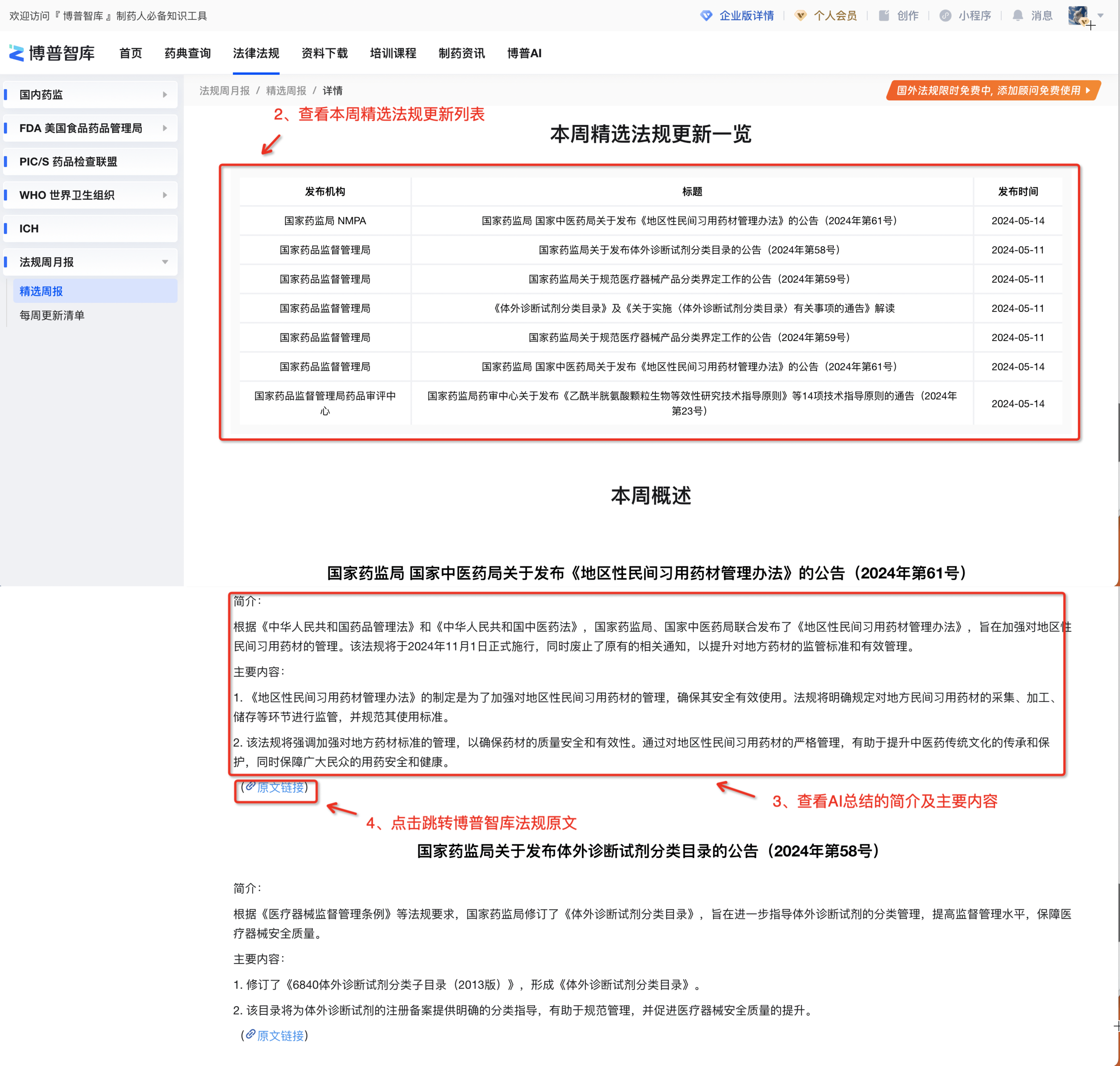This screenshot has height=1066, width=1120.
Task: Click second 原文链接 under 第58号 summary
Action: point(280,1035)
